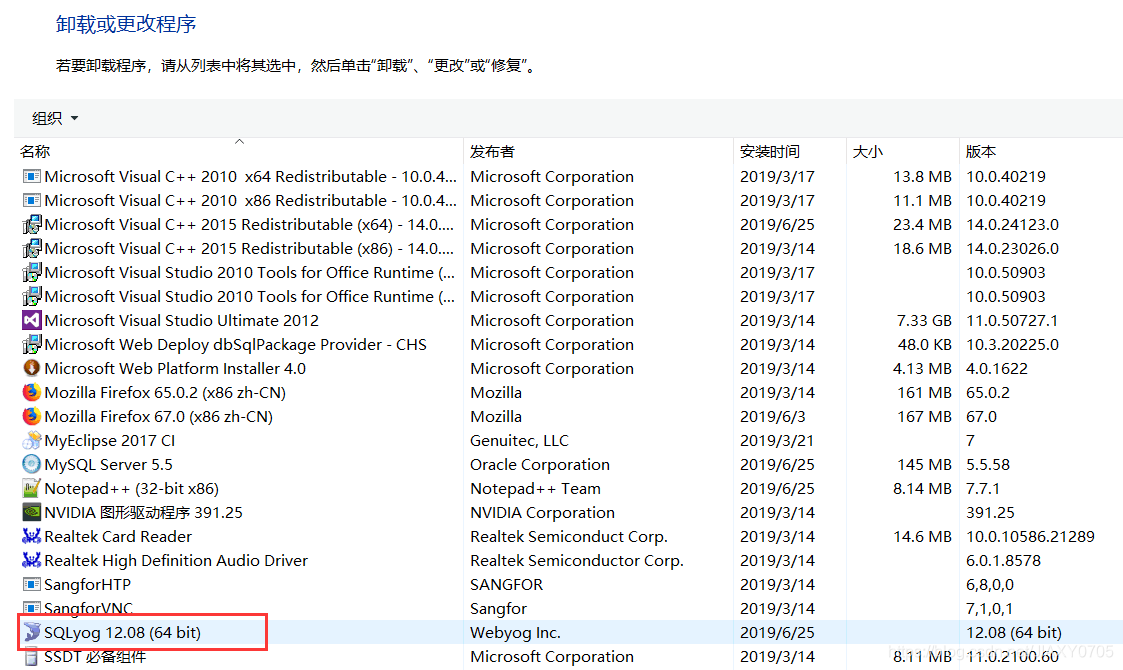This screenshot has height=670, width=1123.
Task: Select Notepad++ (32-bit x86) entry
Action: 131,489
